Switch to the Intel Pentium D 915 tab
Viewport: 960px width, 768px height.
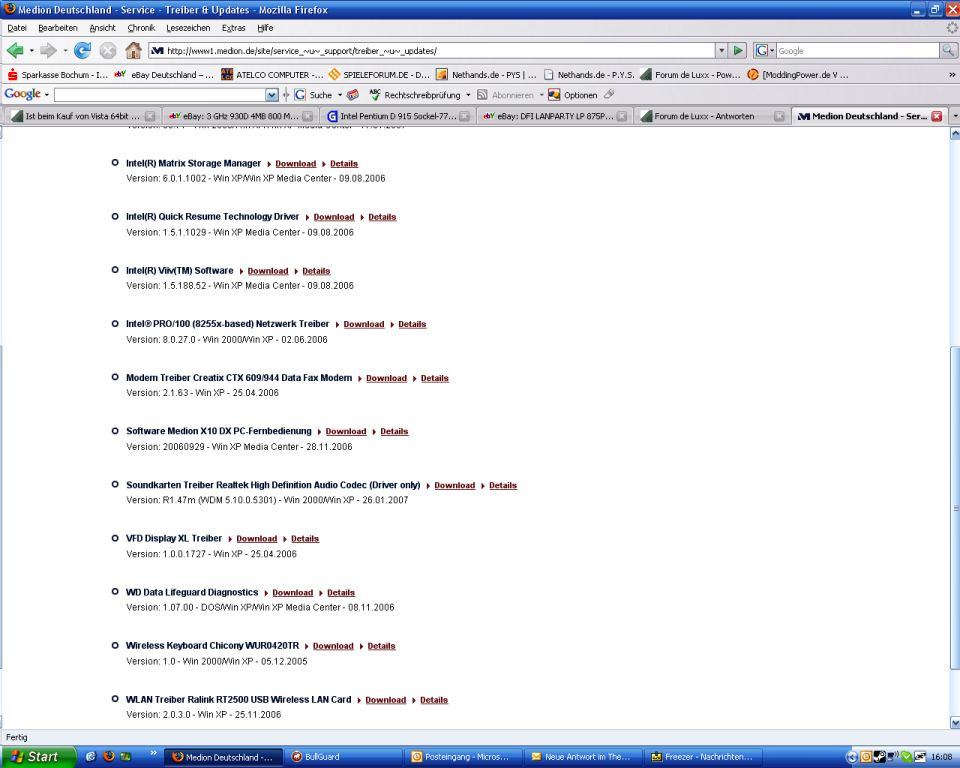coord(397,116)
